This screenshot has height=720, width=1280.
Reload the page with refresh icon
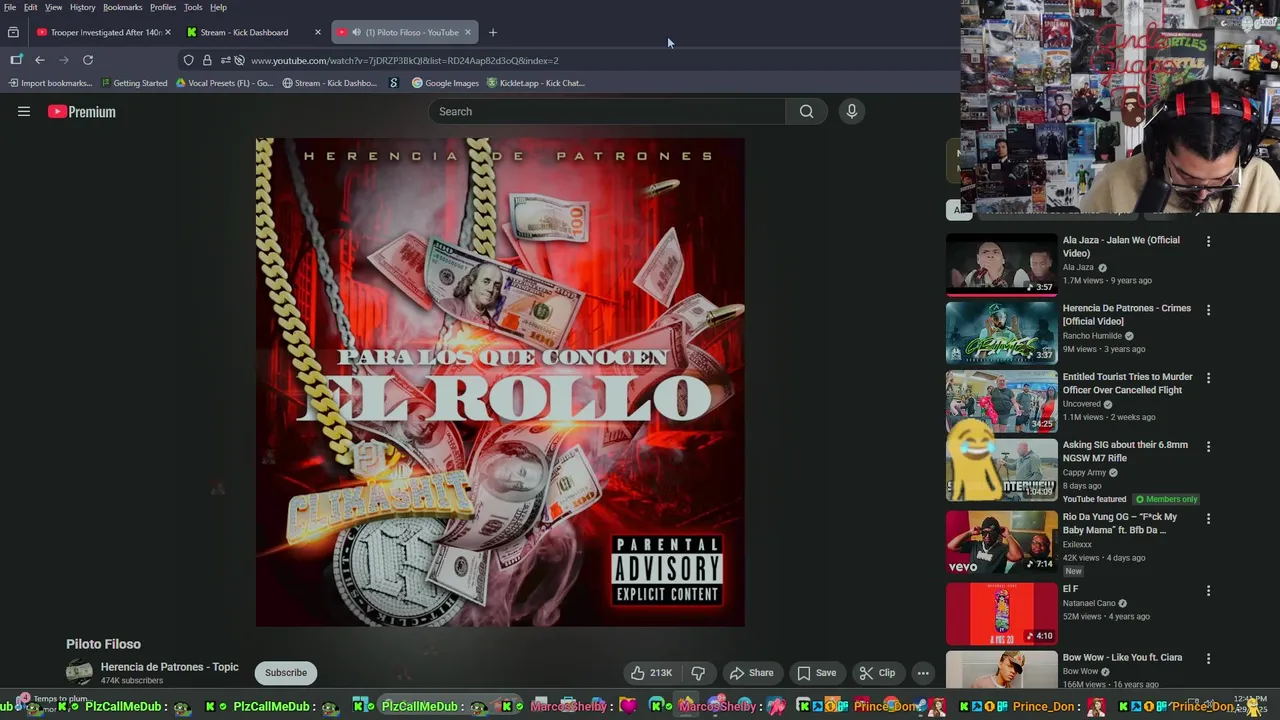tap(88, 60)
